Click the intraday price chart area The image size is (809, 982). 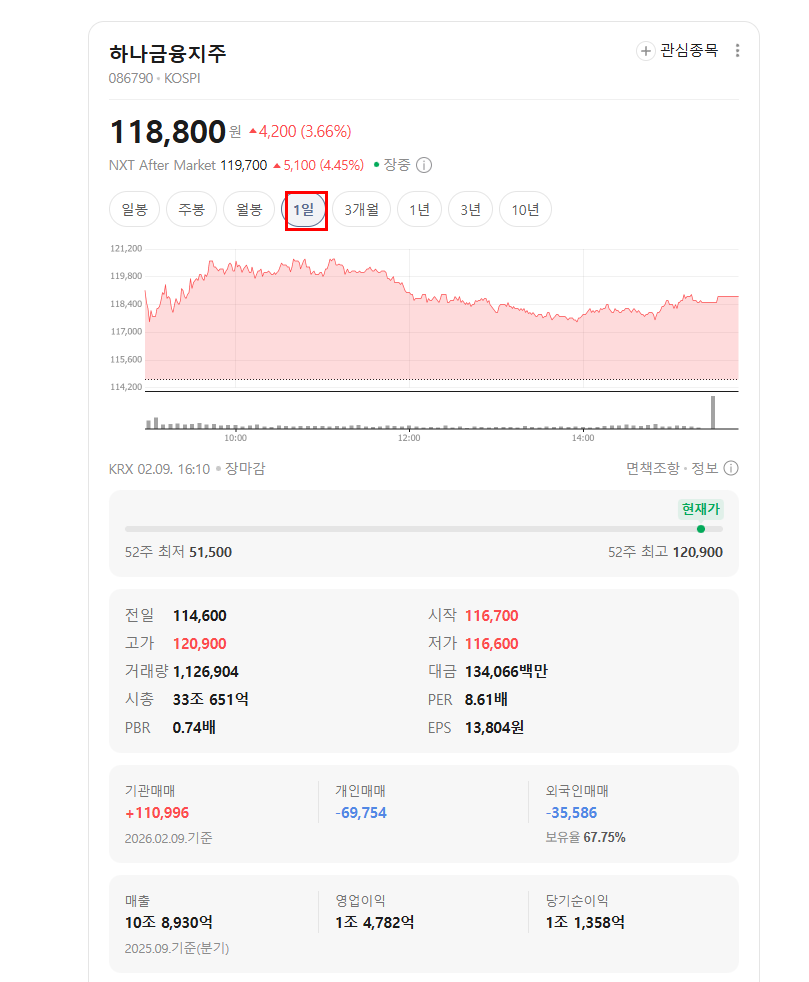[441, 319]
